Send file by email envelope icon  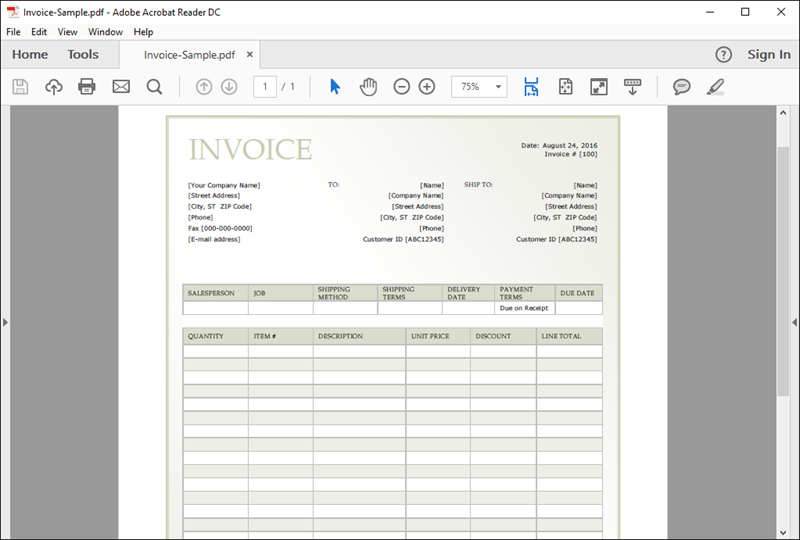pyautogui.click(x=121, y=87)
